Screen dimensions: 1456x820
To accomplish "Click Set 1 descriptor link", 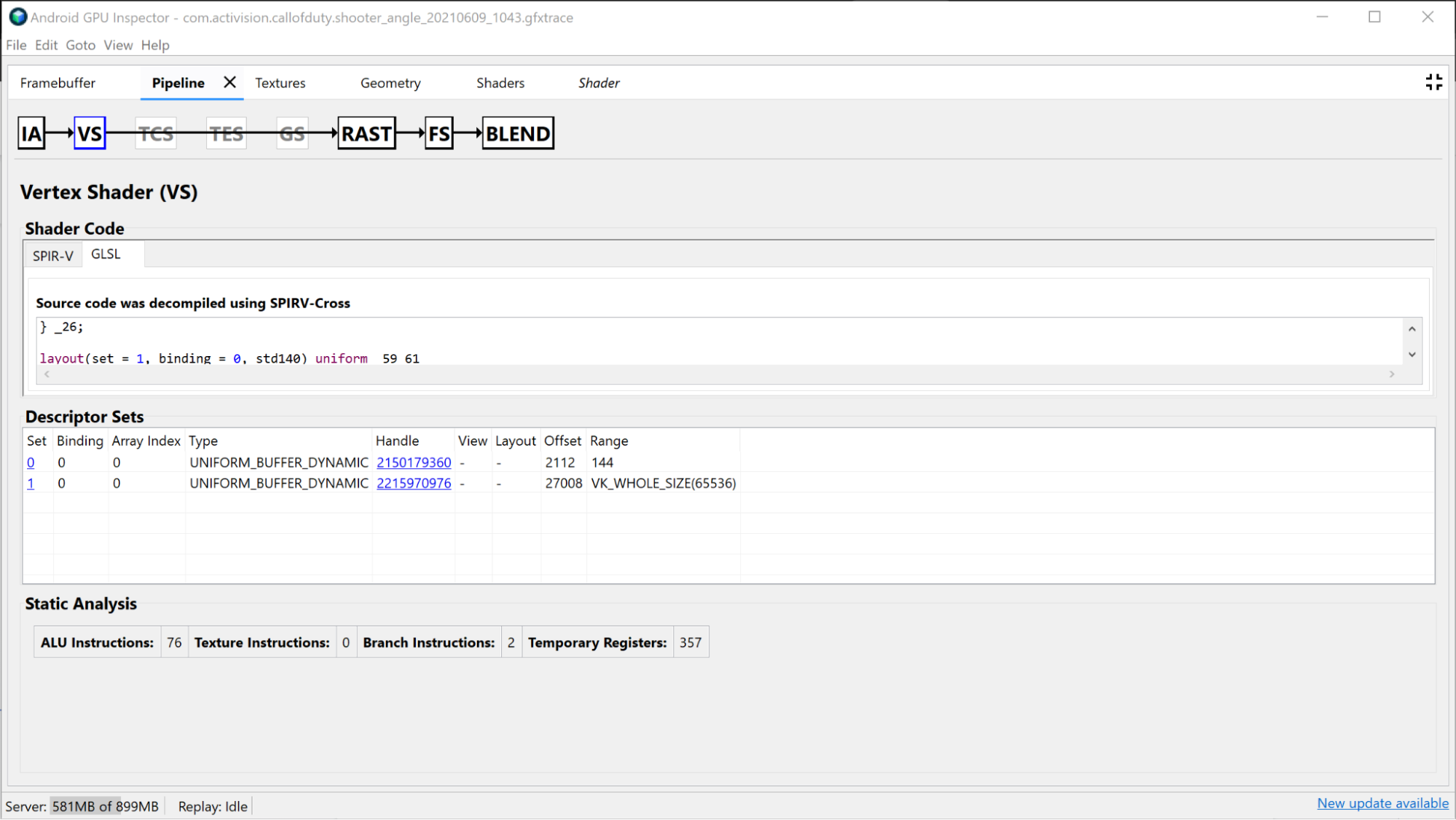I will [30, 483].
